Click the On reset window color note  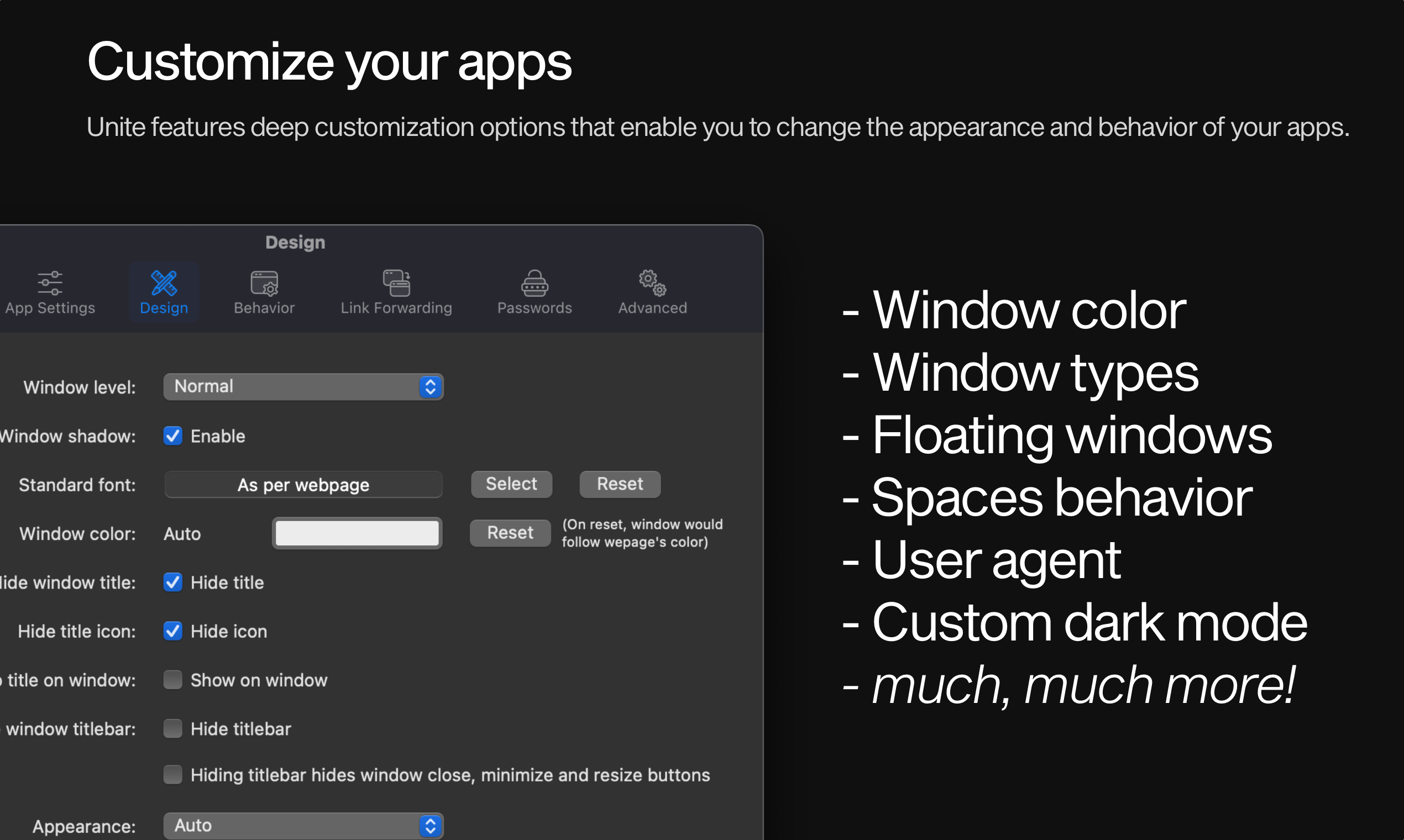[x=642, y=533]
